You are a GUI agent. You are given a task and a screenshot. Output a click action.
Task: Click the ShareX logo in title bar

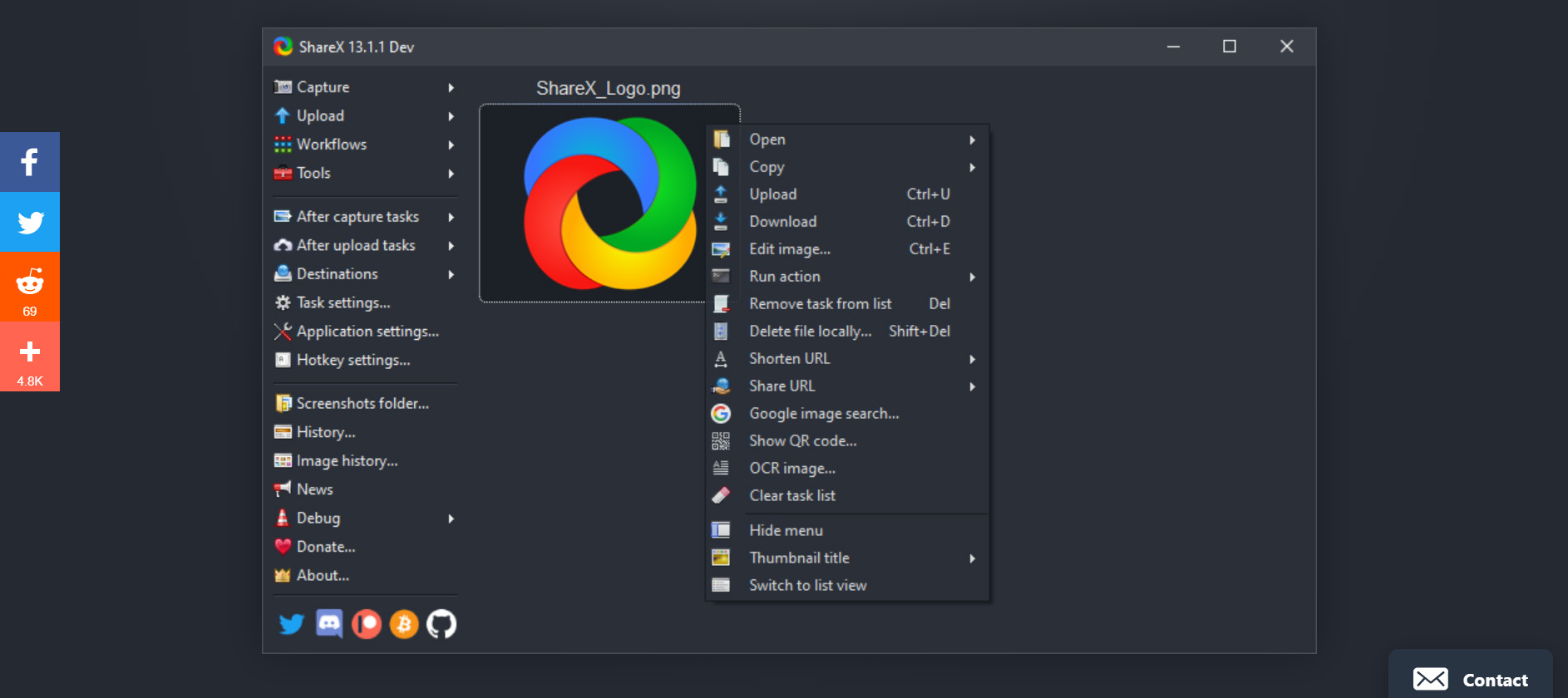(284, 47)
